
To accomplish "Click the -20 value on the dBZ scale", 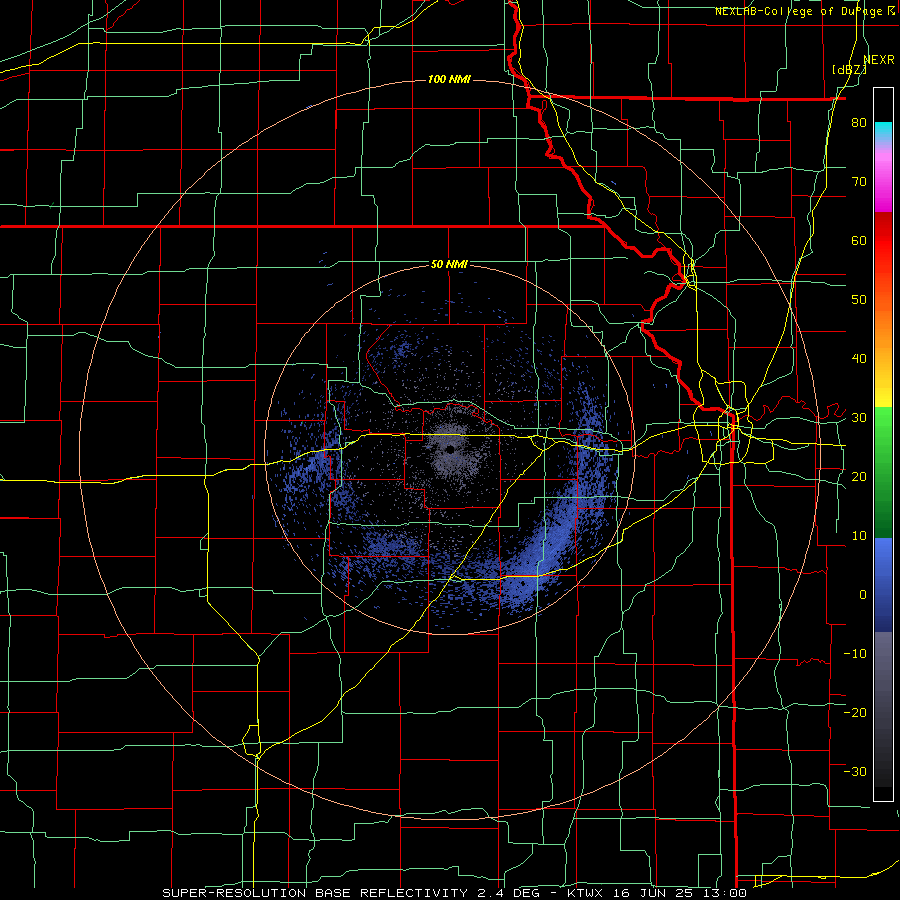I will (x=855, y=712).
